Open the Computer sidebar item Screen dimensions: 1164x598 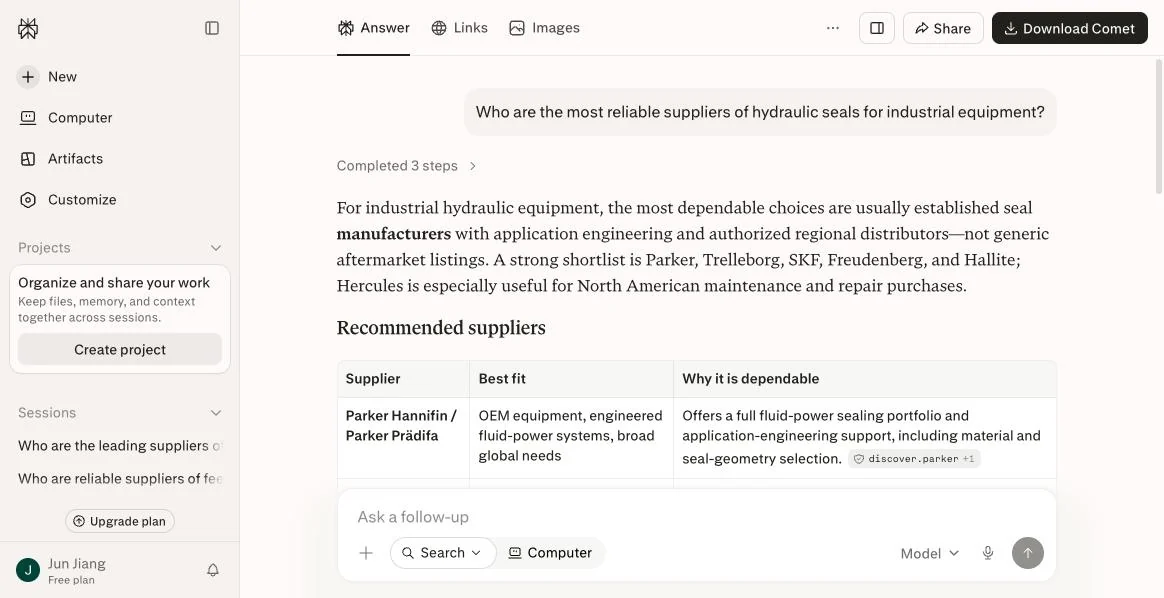click(x=65, y=117)
